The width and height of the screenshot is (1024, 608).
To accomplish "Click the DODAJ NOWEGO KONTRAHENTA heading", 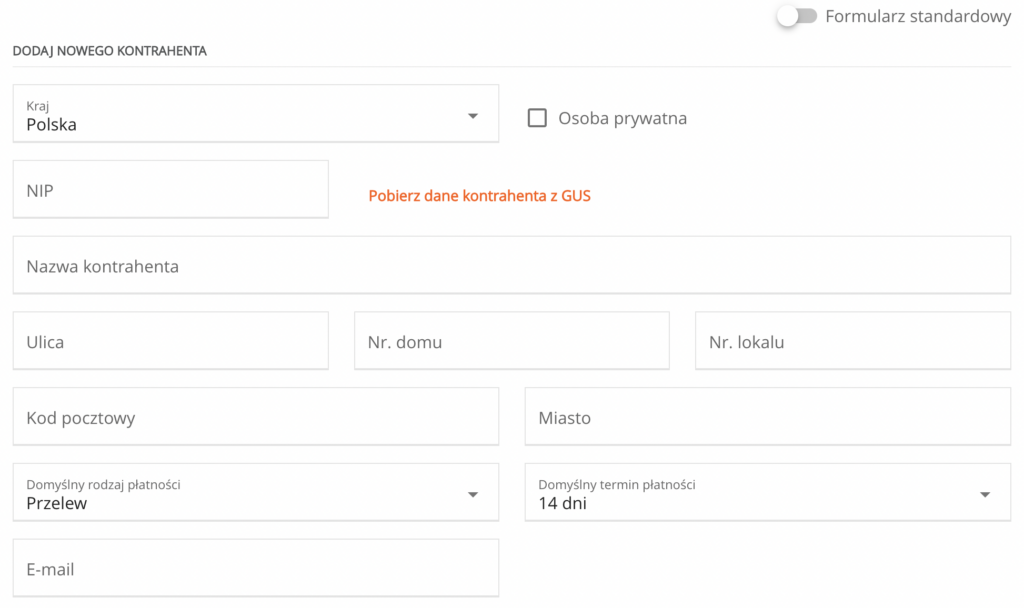I will coord(108,50).
